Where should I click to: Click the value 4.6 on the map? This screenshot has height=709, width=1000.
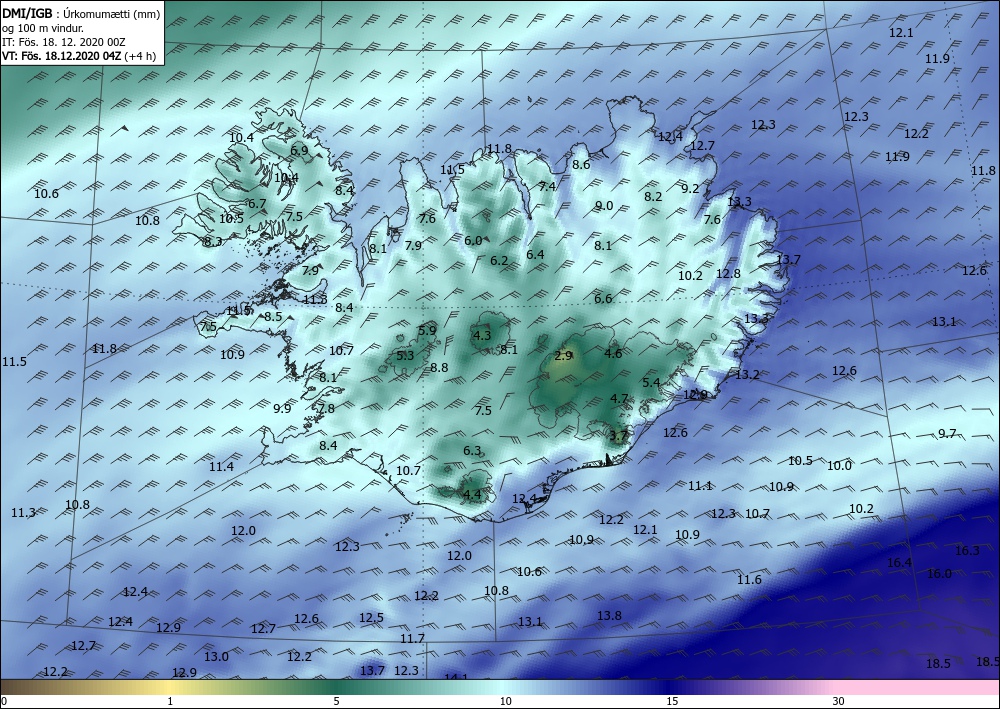(613, 353)
